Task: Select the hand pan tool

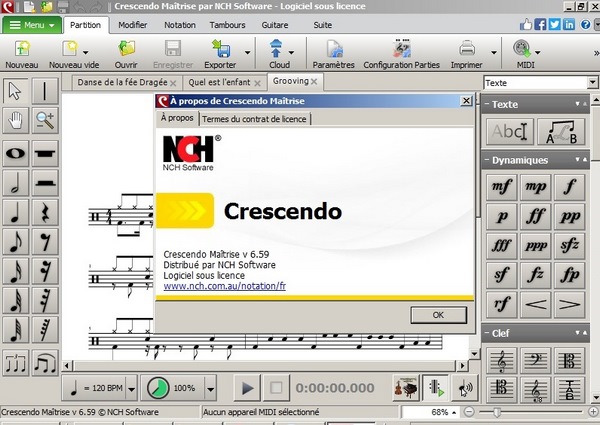Action: (x=16, y=120)
